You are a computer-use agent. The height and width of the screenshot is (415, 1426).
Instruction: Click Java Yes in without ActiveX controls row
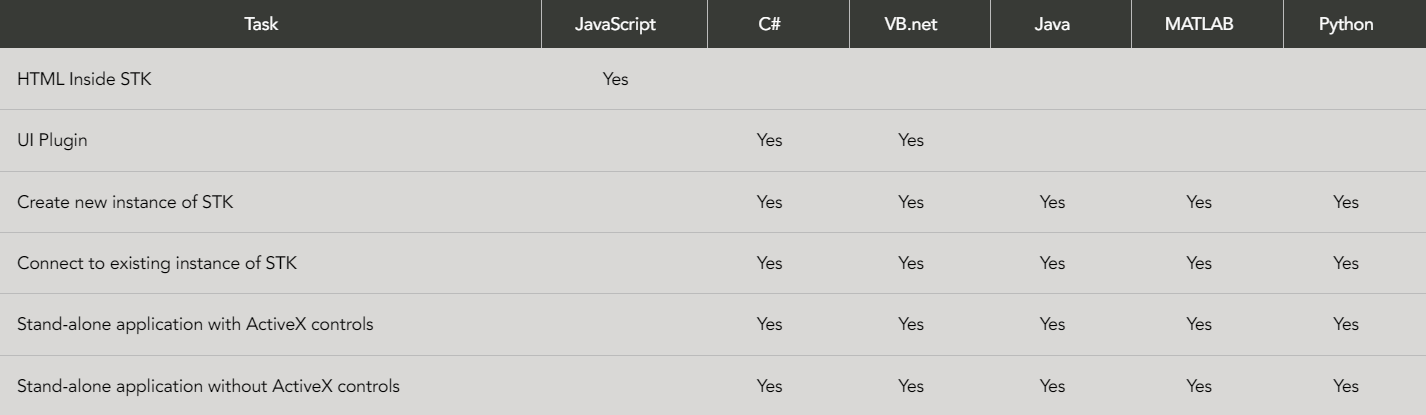pyautogui.click(x=1052, y=386)
